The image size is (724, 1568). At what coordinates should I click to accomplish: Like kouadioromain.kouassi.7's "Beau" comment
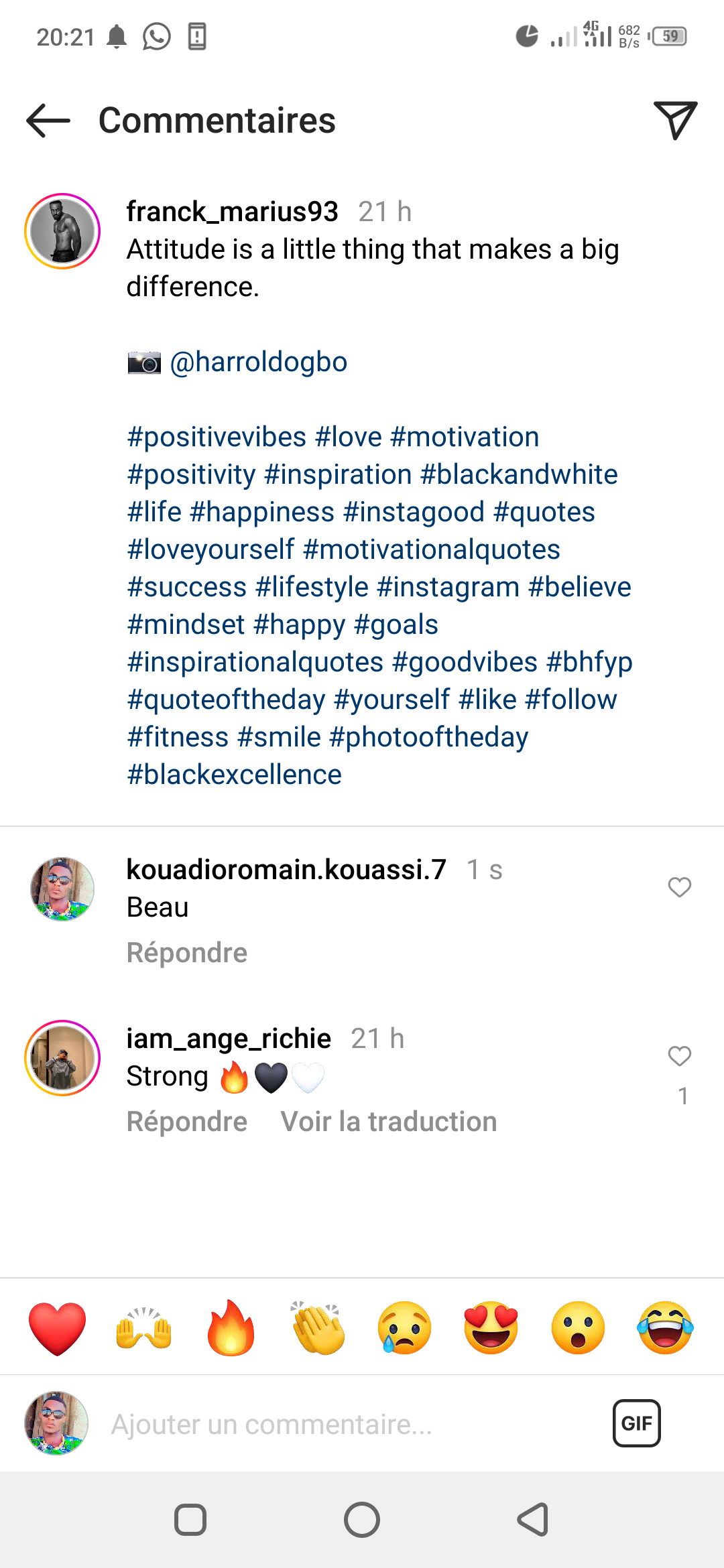tap(679, 887)
